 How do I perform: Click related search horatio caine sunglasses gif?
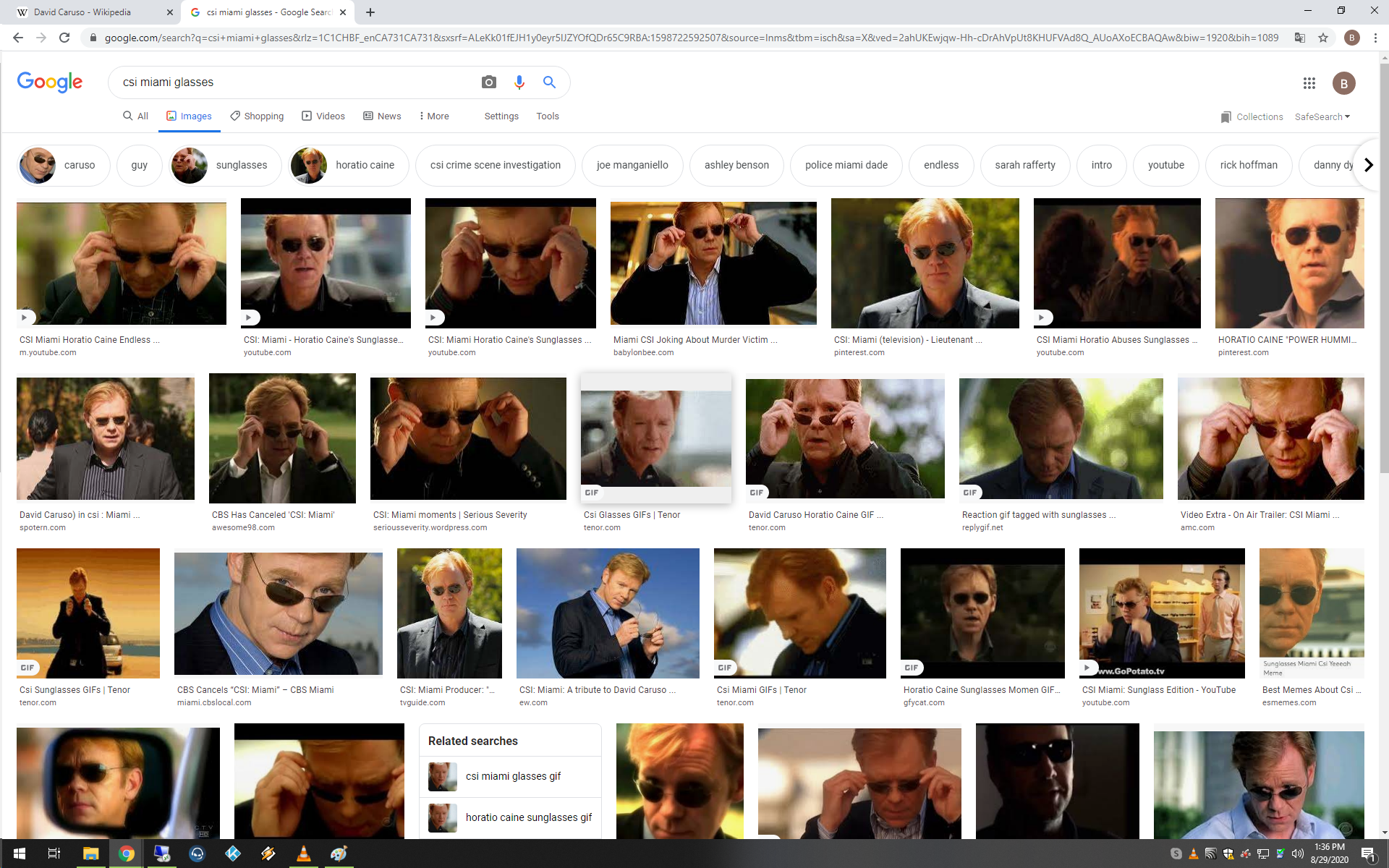511,817
